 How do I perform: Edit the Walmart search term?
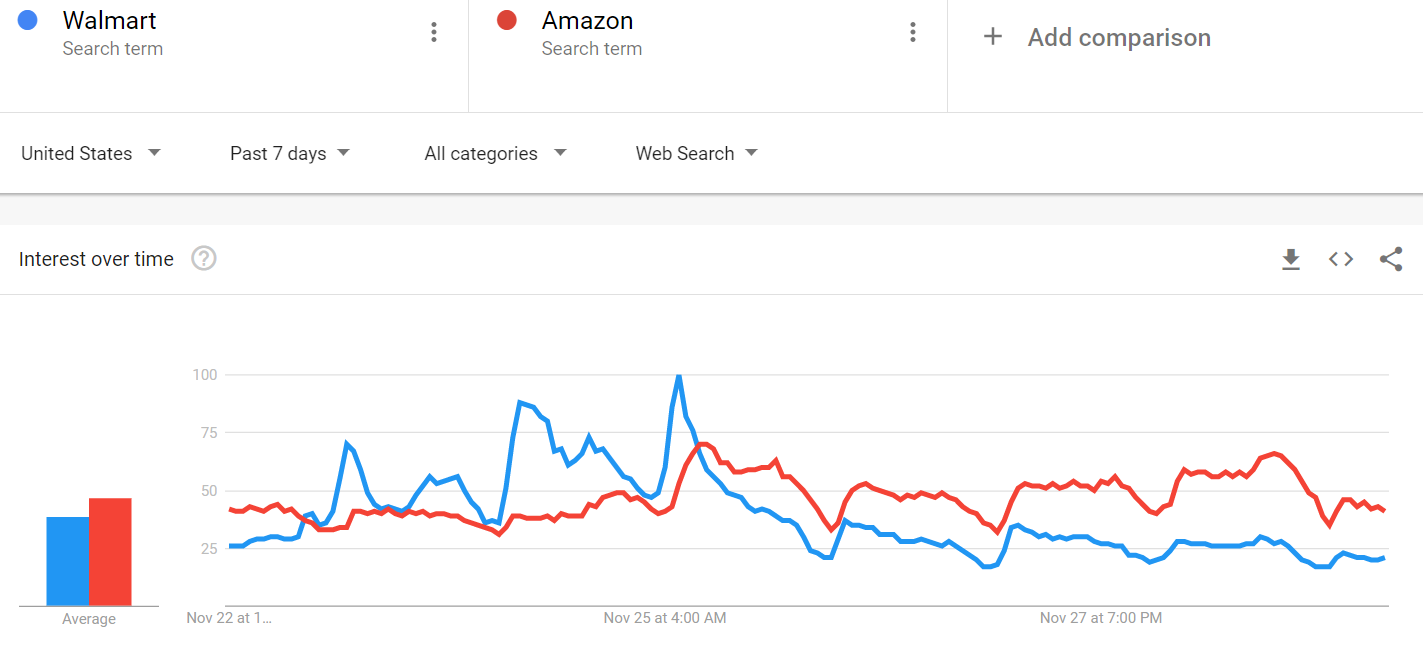coord(109,20)
